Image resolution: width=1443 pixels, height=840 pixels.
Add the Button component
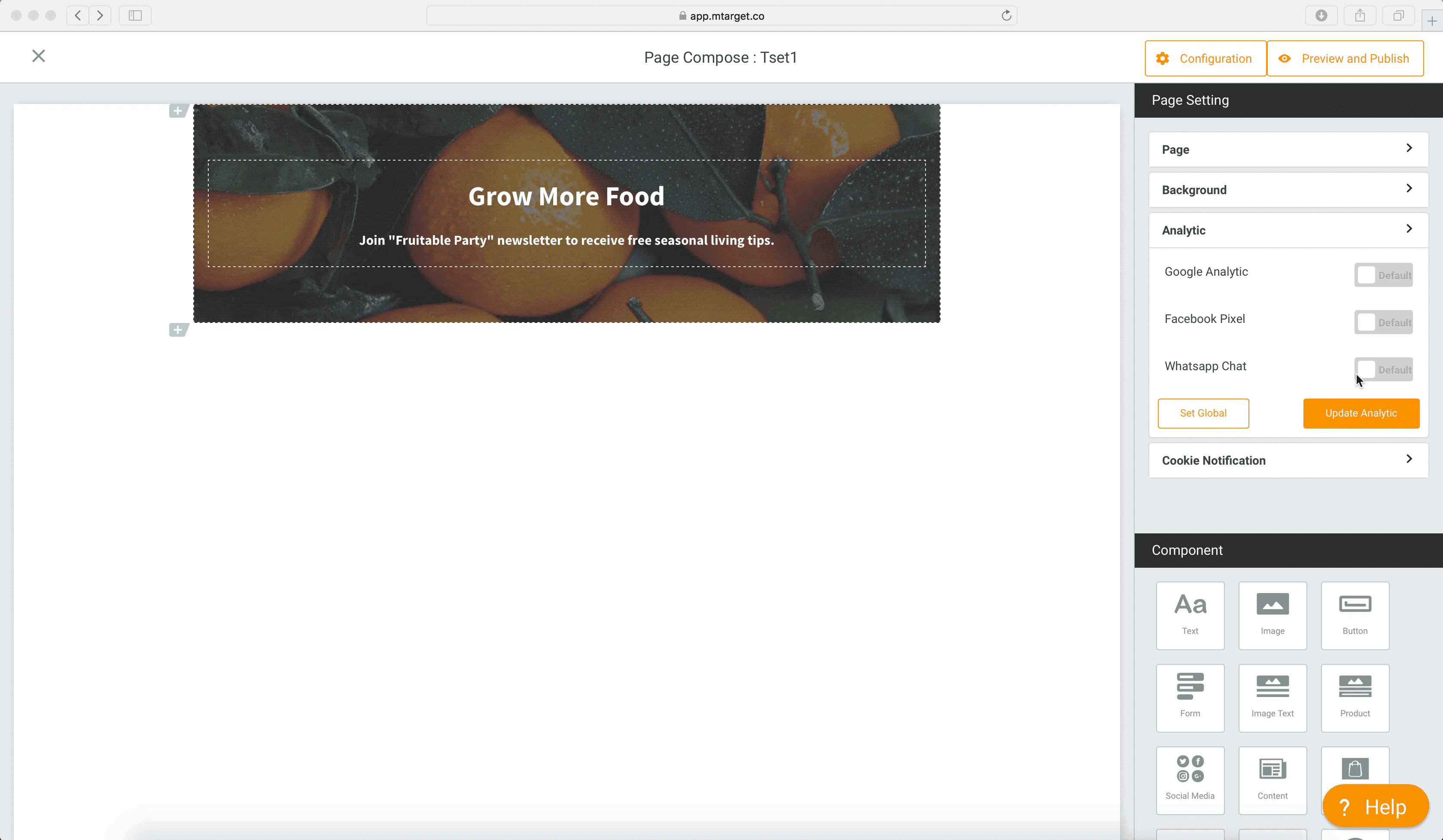(x=1355, y=615)
